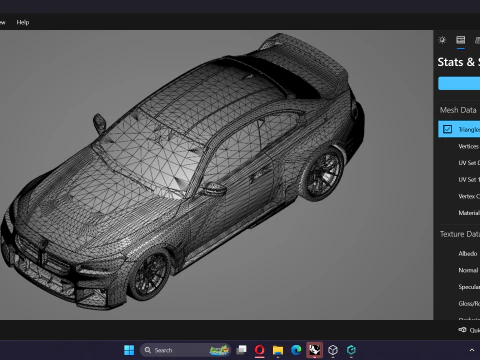480x360 pixels.
Task: Toggle the Triangles checkbox in Mesh Data
Action: tap(447, 129)
